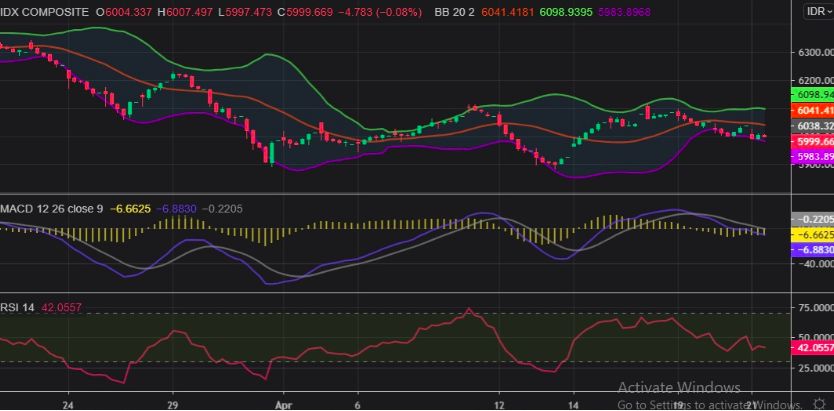Click the 6200.00 price scale value
This screenshot has width=834, height=411.
[816, 81]
